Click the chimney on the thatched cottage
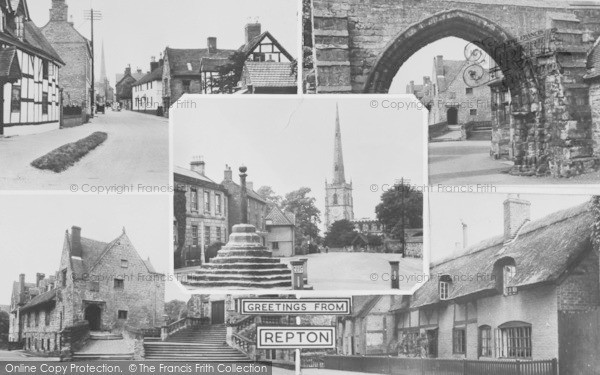The height and width of the screenshot is (375, 600). (x=516, y=217)
